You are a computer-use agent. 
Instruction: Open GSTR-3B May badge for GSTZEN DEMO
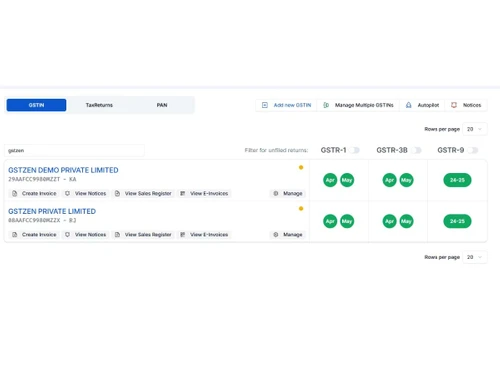(406, 180)
